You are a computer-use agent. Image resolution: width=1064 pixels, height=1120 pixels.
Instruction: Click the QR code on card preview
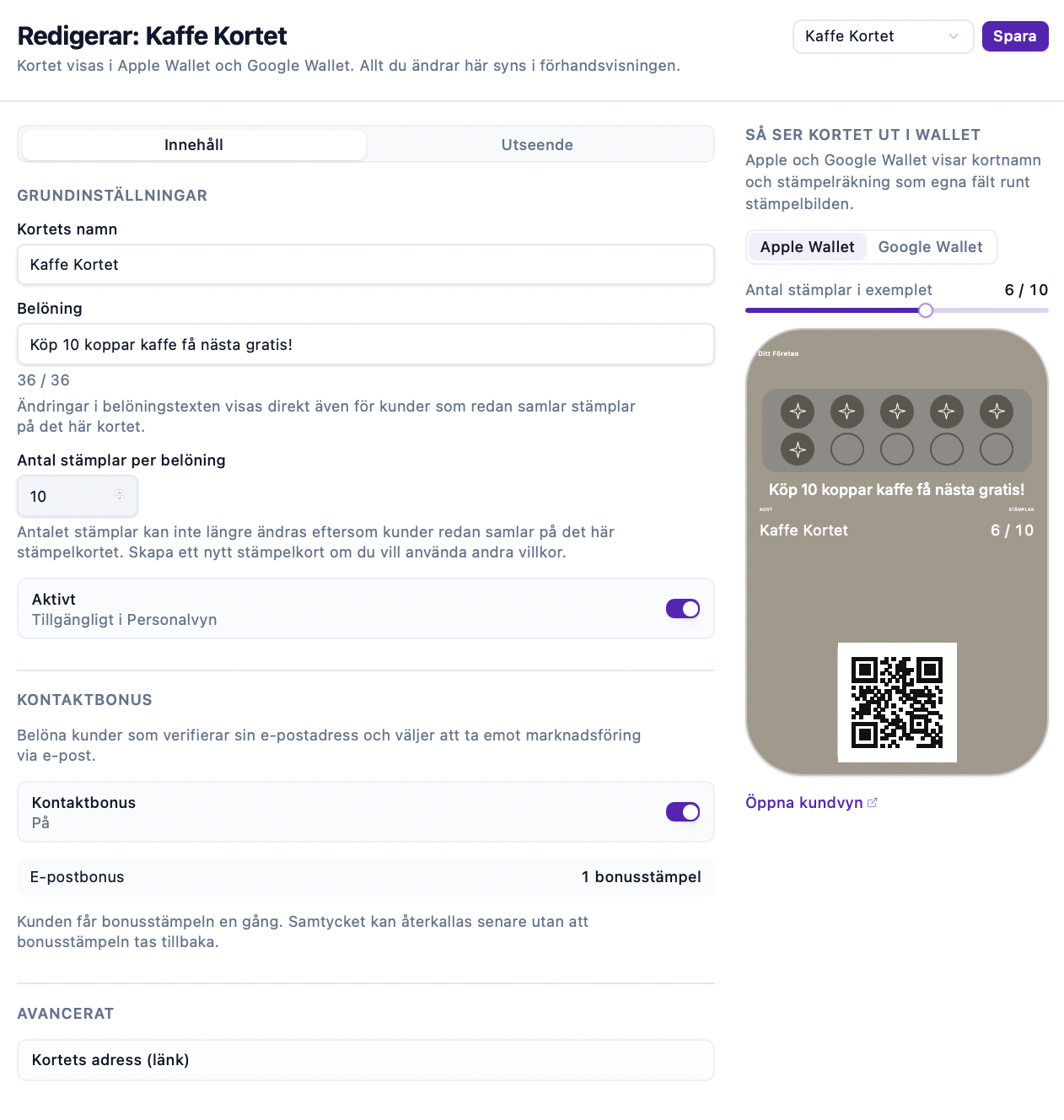pos(897,703)
